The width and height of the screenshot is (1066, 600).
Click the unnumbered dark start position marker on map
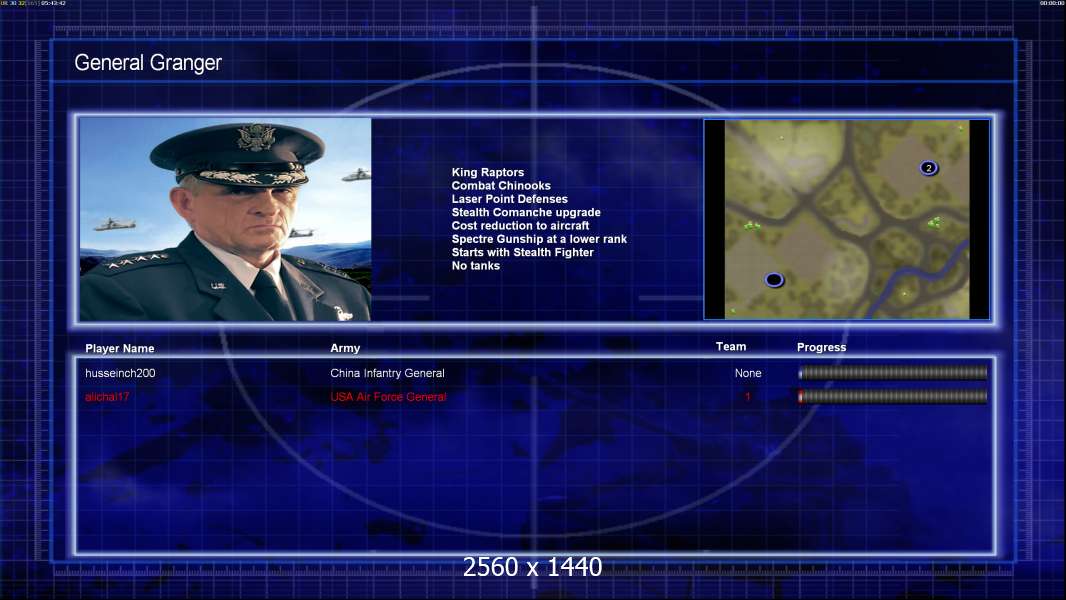click(x=774, y=279)
